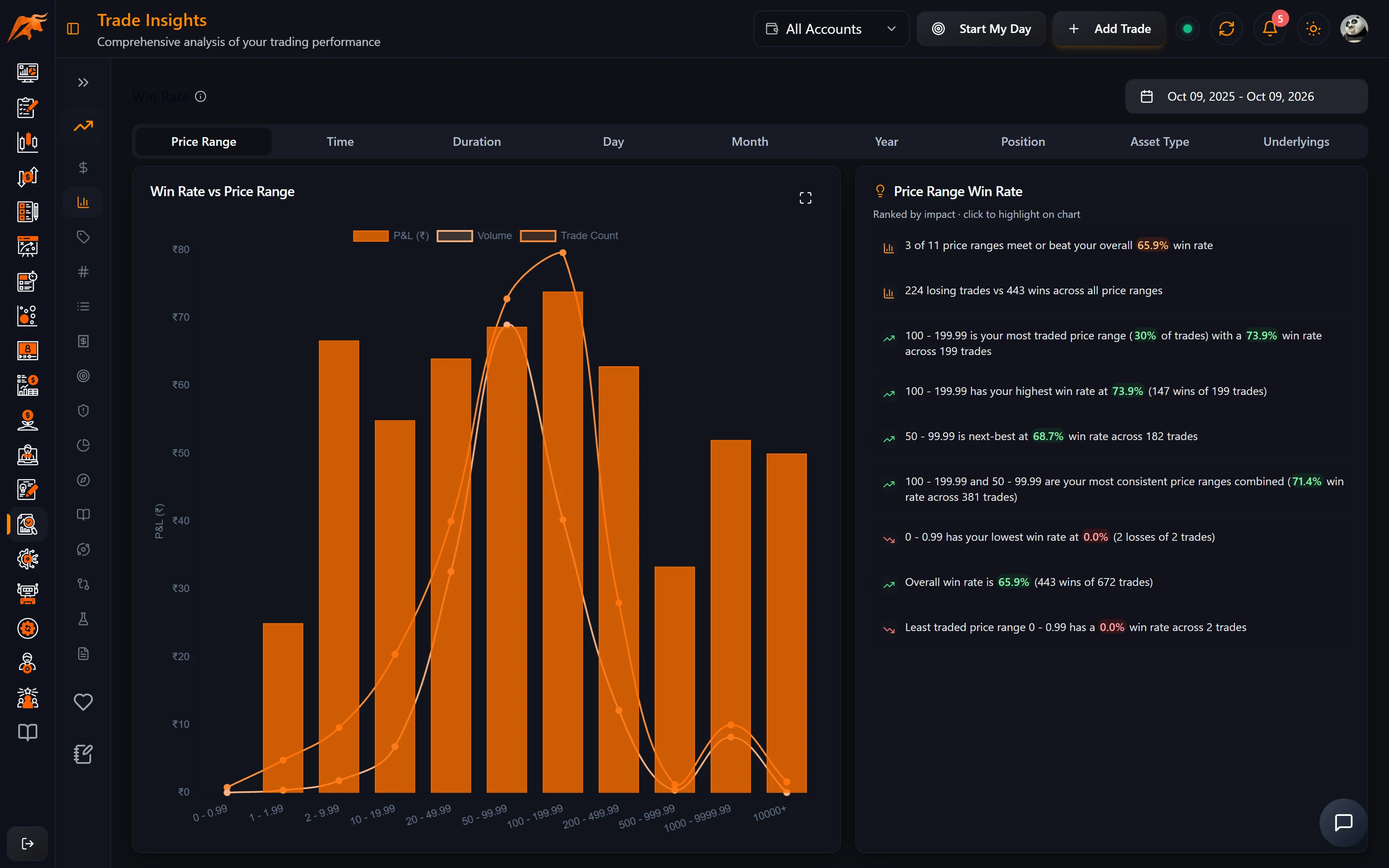The width and height of the screenshot is (1389, 868).
Task: Select the flask icon in sub-sidebar
Action: point(83,619)
